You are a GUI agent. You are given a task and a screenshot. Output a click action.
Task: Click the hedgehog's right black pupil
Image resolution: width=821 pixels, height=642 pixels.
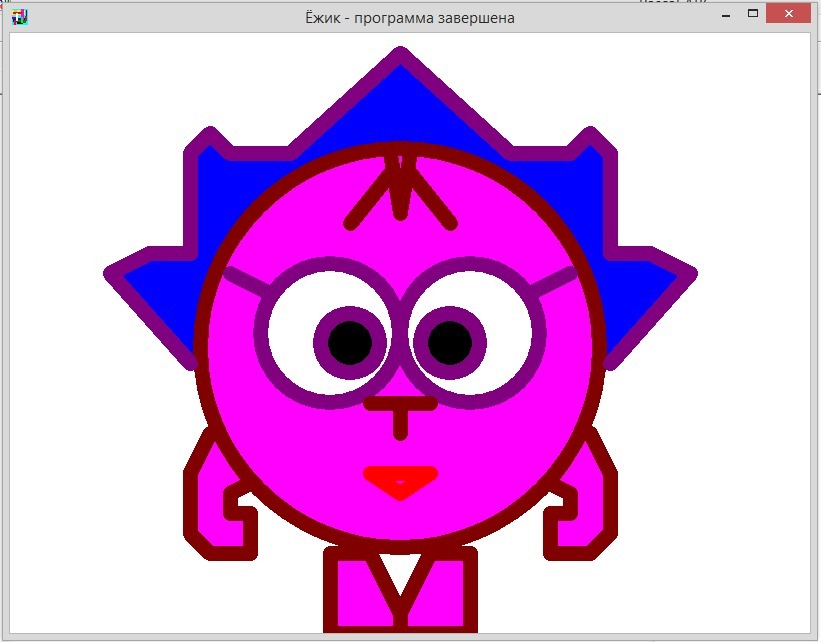click(x=450, y=343)
